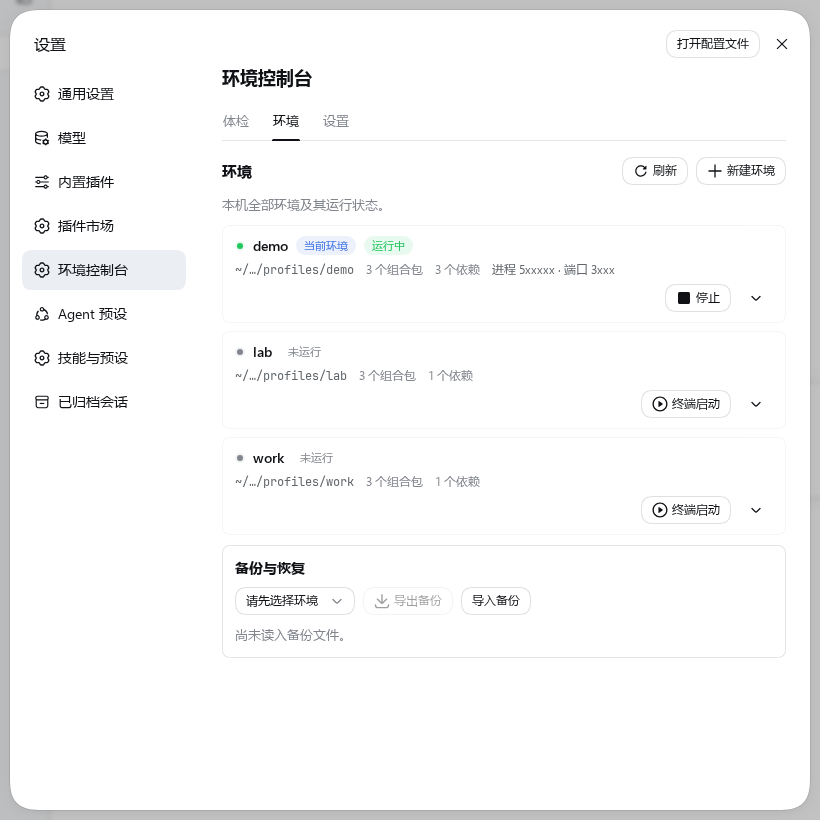820x820 pixels.
Task: Click the play icon for work environment
Action: [x=659, y=510]
